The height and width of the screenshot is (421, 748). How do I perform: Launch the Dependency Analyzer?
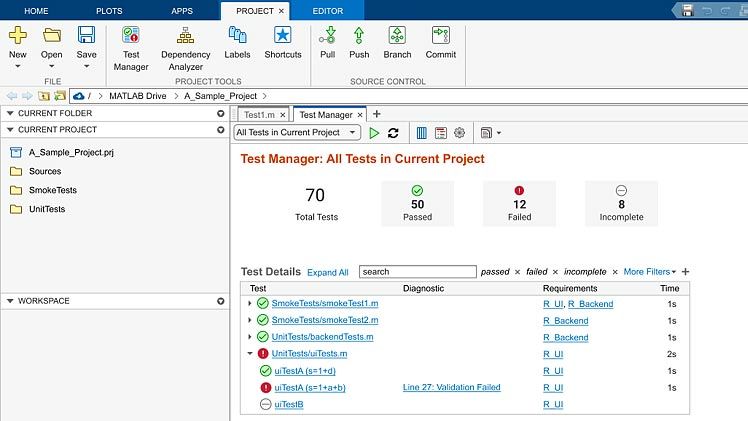click(x=185, y=45)
